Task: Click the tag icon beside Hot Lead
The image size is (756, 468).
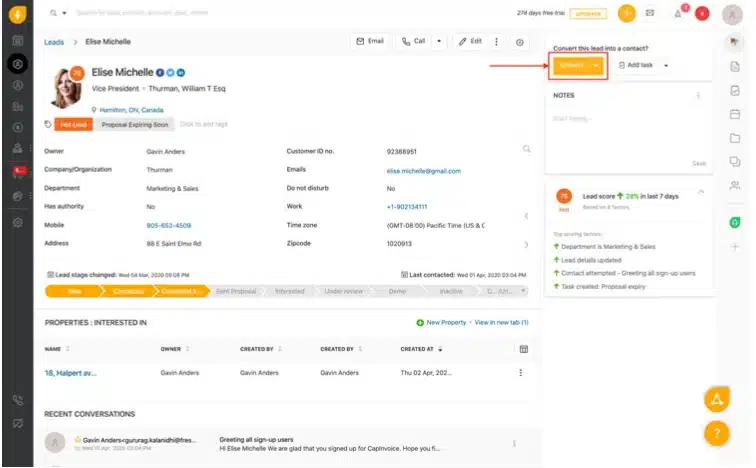Action: (x=48, y=124)
